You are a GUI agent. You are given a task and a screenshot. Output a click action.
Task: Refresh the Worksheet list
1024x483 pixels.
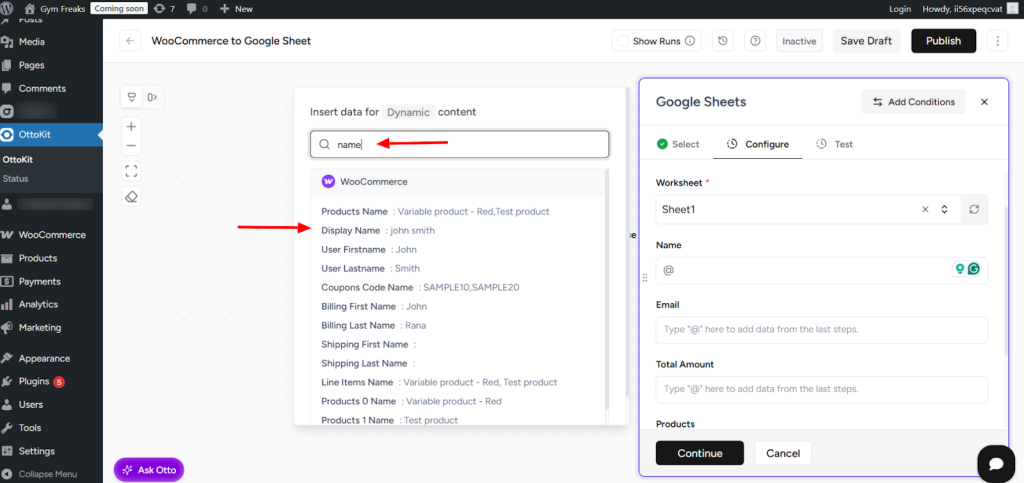click(x=974, y=210)
